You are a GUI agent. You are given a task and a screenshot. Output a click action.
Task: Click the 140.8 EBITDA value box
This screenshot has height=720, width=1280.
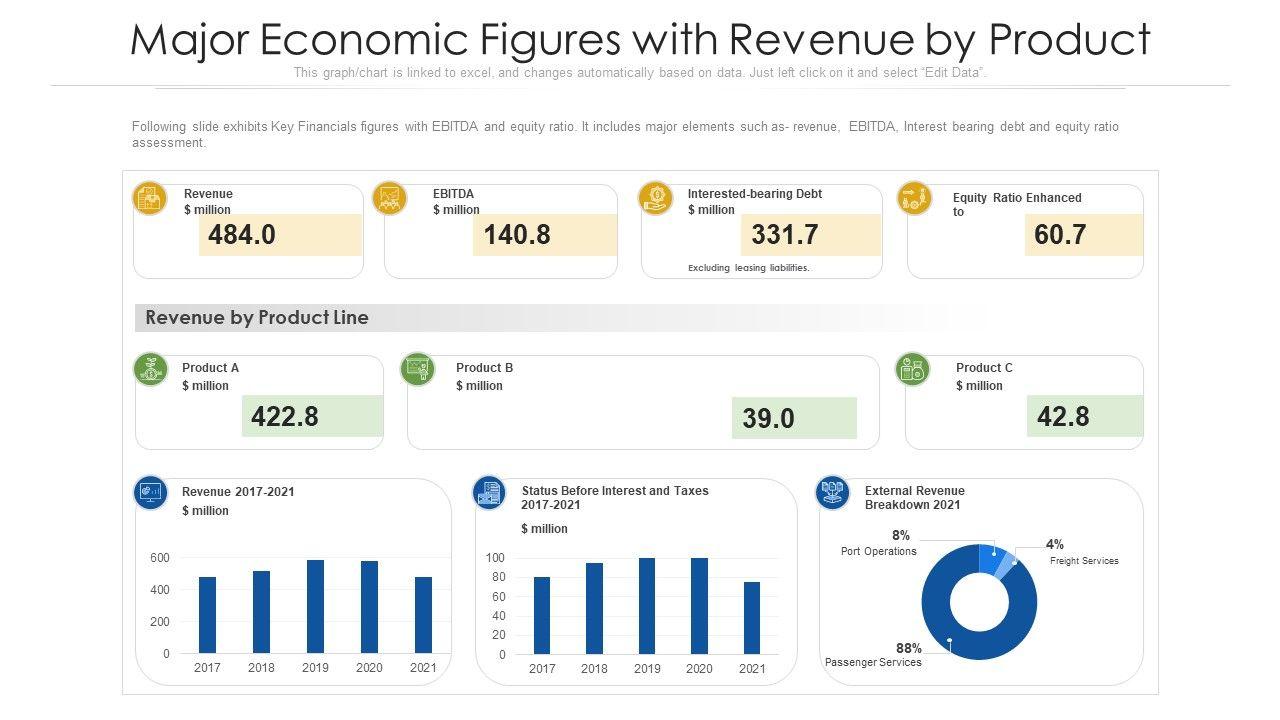pos(545,235)
